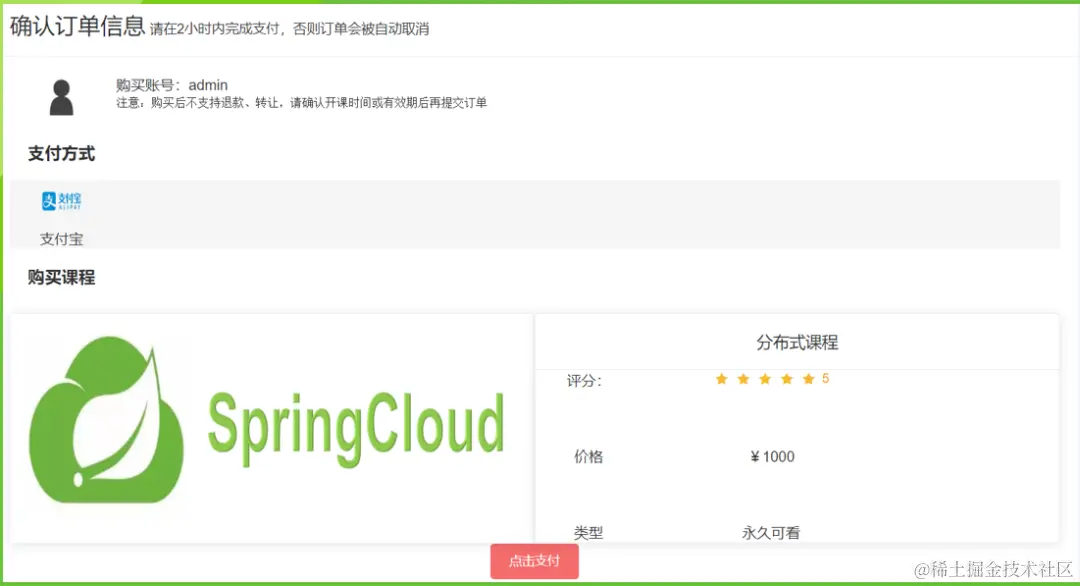The image size is (1080, 586).
Task: Click the admin account name link
Action: pyautogui.click(x=208, y=85)
